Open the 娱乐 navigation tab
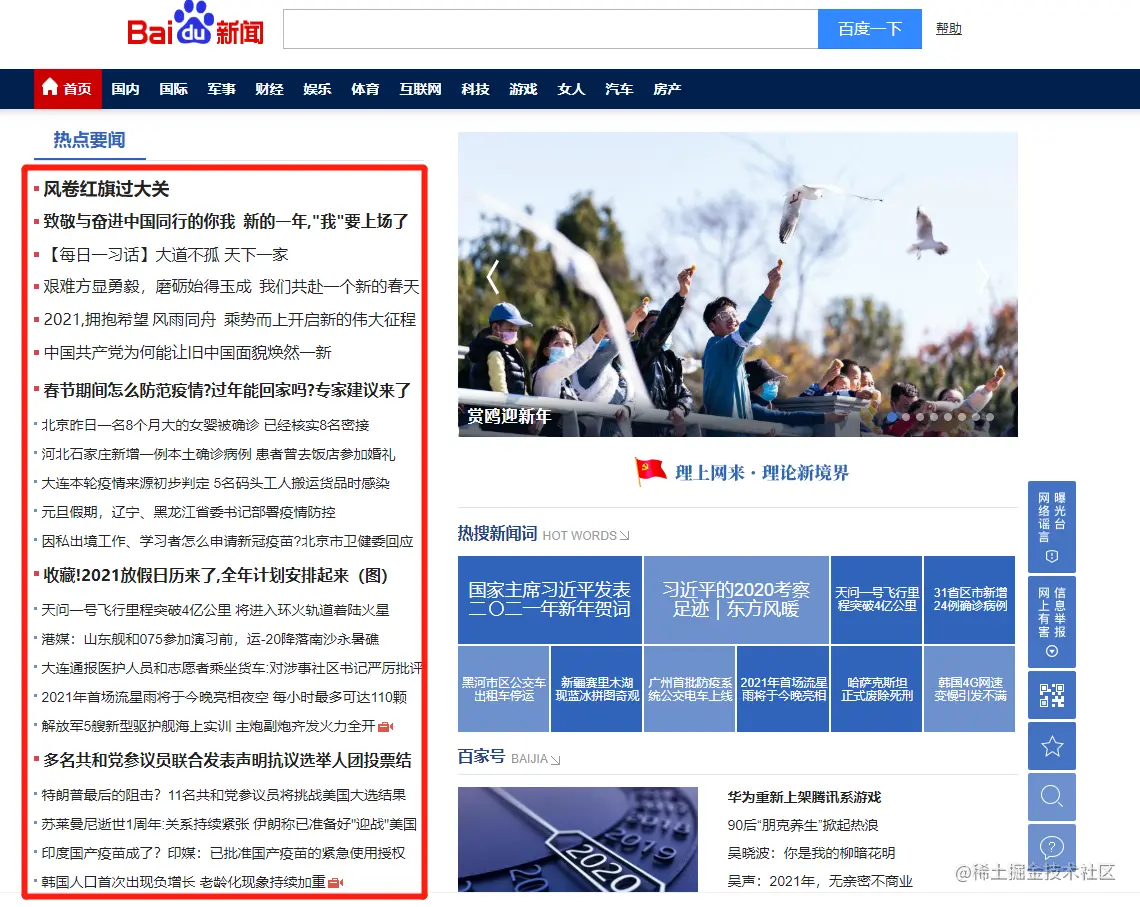 click(x=317, y=89)
